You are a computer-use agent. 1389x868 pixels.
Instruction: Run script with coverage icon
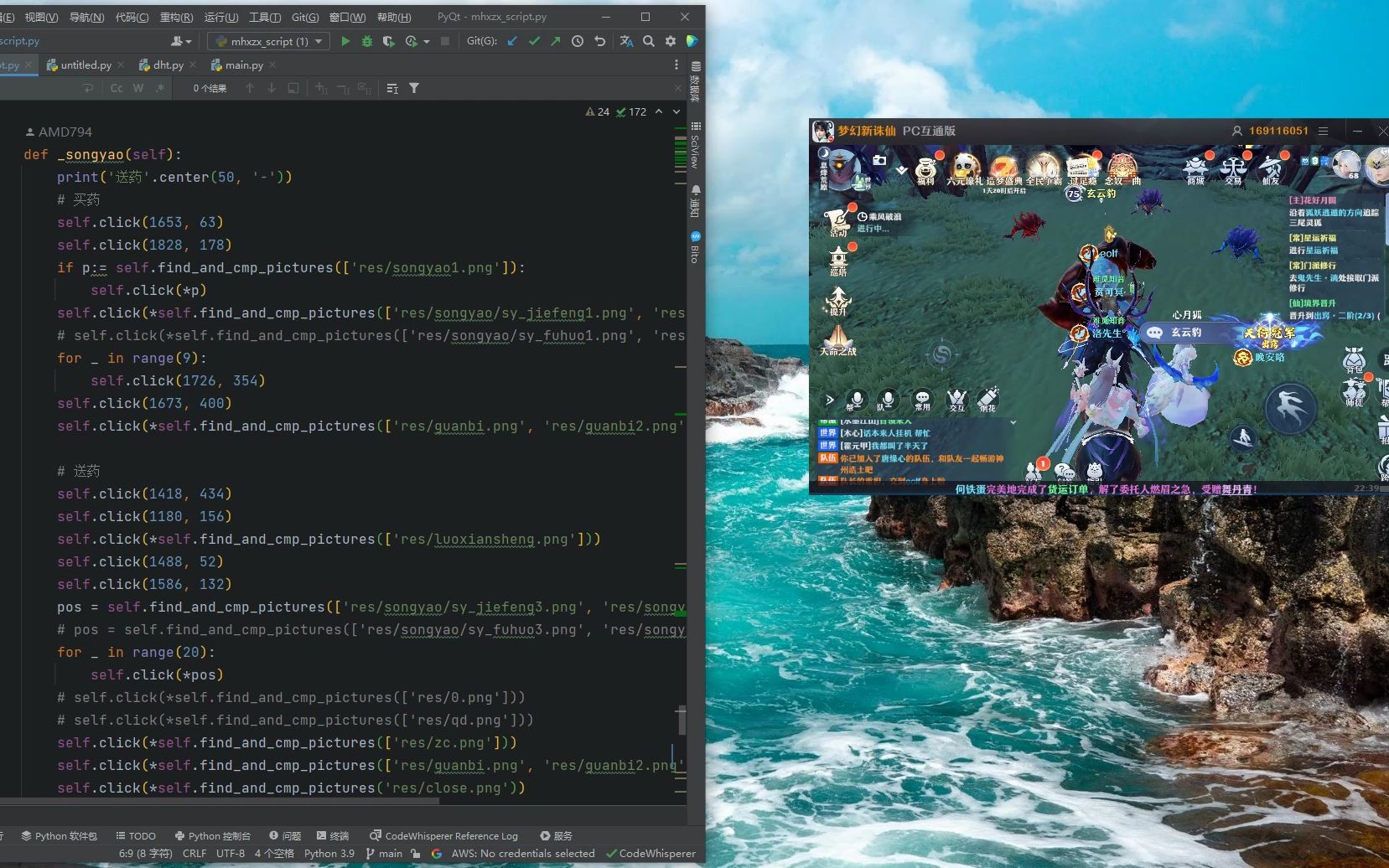[388, 41]
